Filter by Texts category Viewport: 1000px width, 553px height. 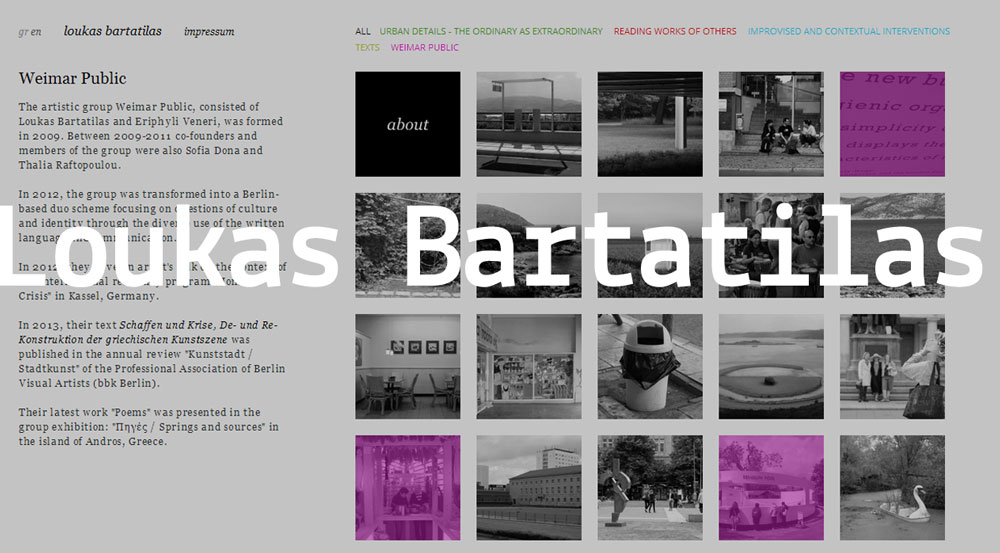pyautogui.click(x=367, y=47)
